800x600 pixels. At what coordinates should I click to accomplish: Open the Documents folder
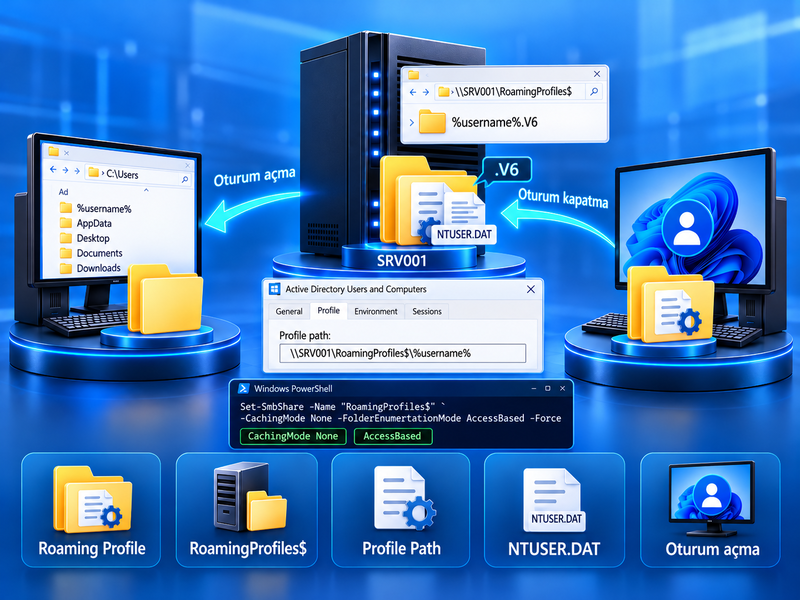pyautogui.click(x=91, y=253)
